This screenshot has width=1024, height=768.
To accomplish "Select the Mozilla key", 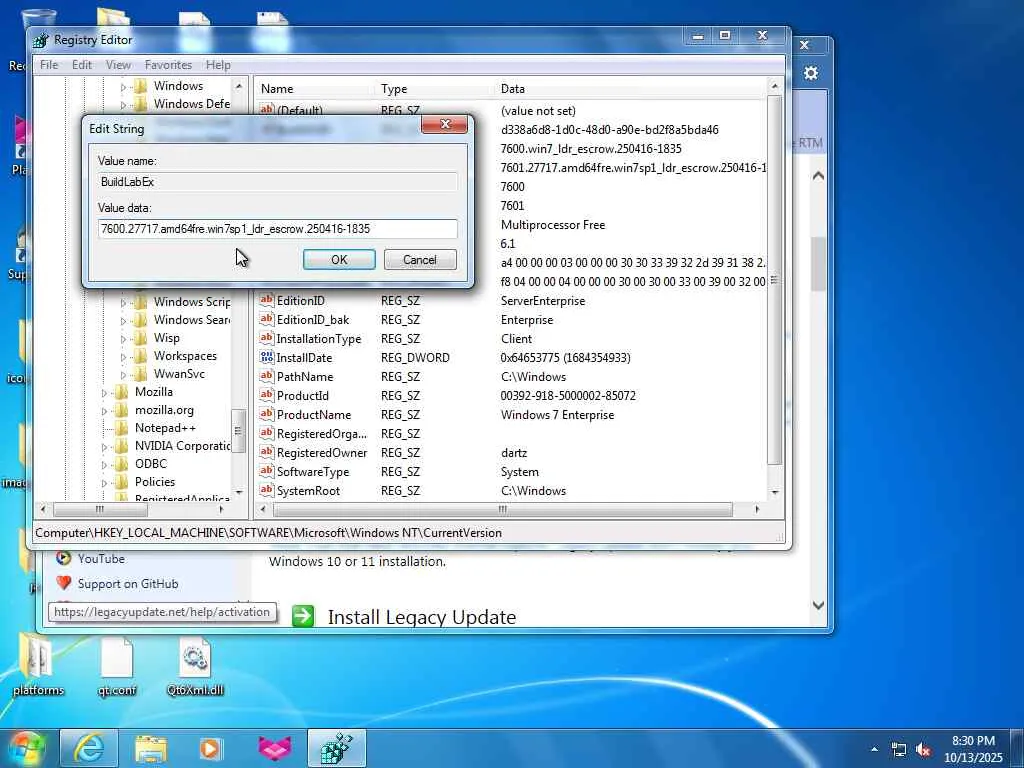I will point(153,392).
